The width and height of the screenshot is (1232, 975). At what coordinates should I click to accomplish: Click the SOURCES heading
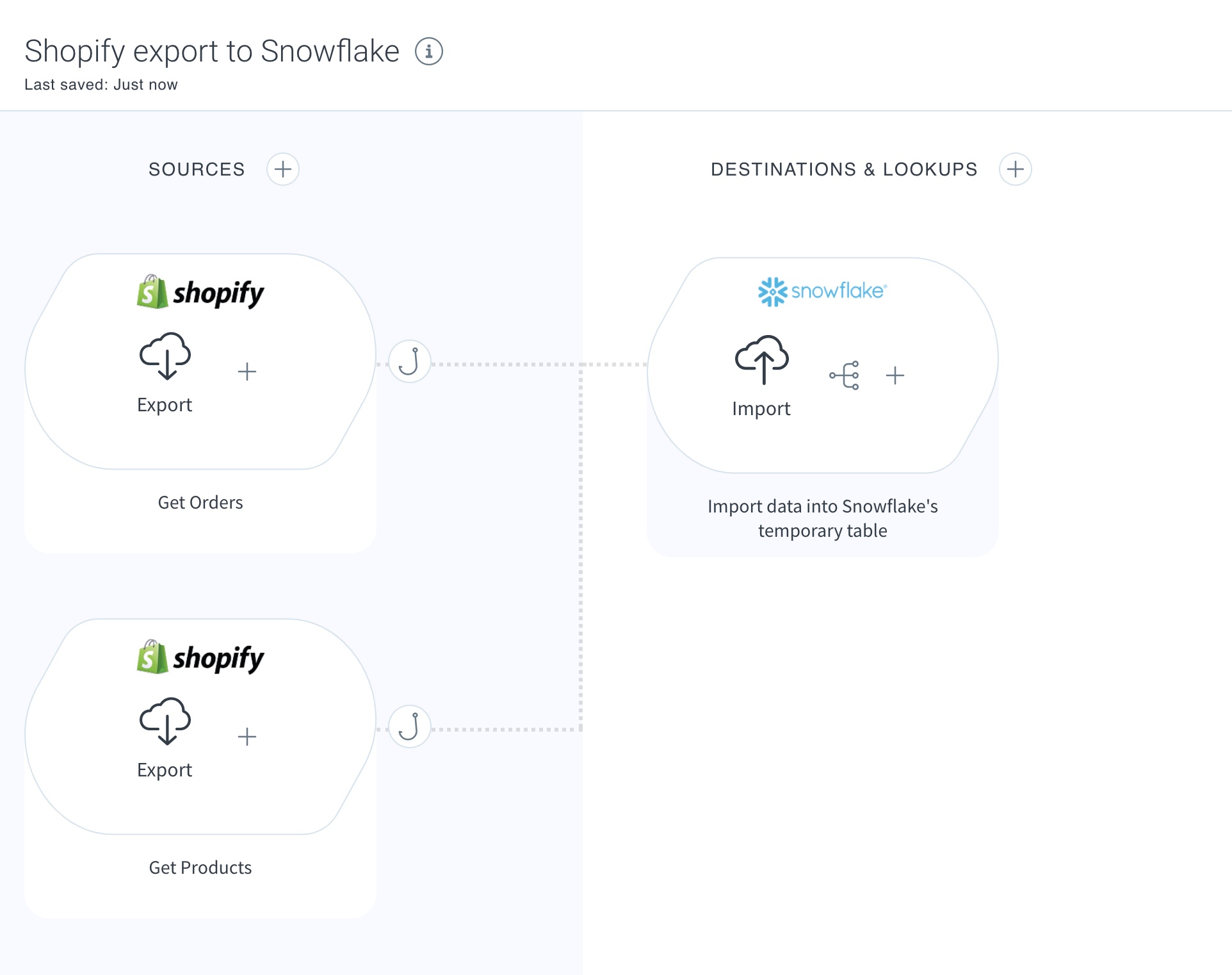point(197,169)
